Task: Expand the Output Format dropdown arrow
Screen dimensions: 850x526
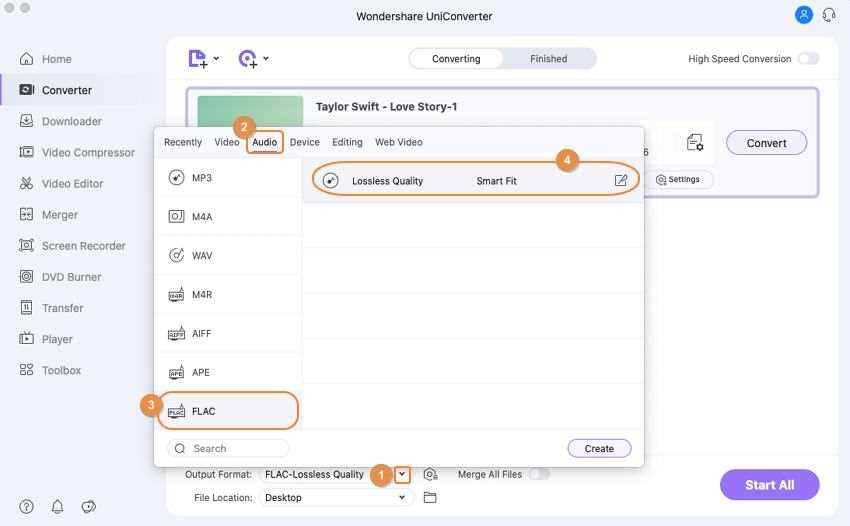Action: 402,474
